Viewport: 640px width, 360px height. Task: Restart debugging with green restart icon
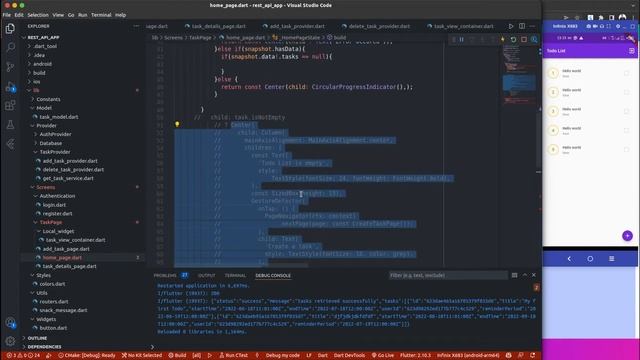513,40
